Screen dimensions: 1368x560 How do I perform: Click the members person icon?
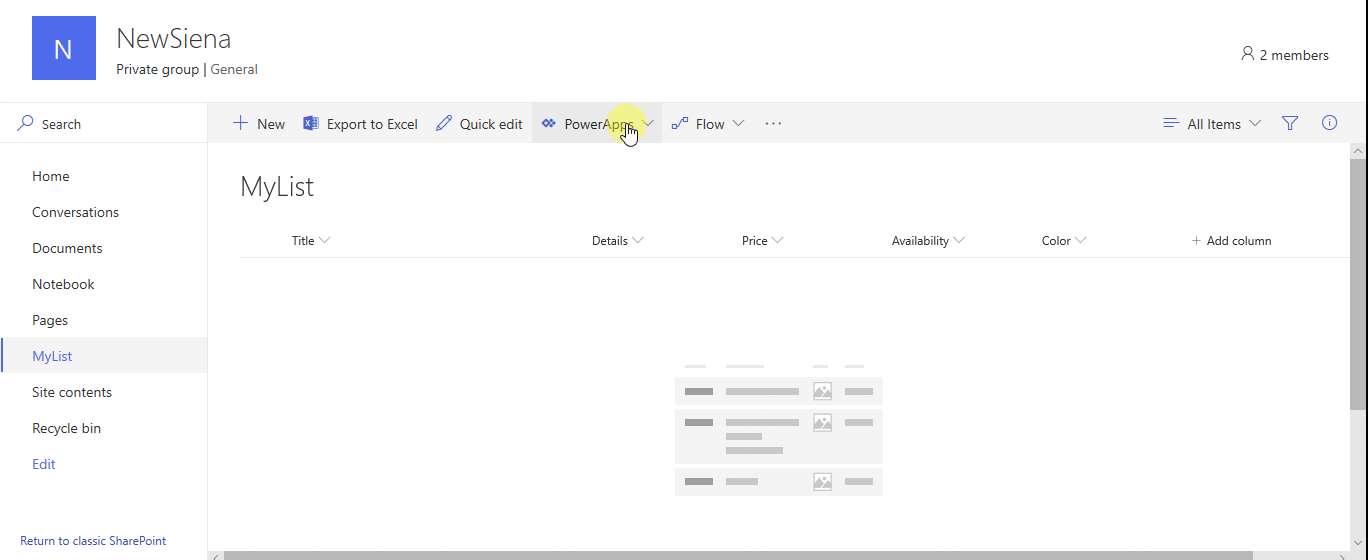pos(1247,54)
